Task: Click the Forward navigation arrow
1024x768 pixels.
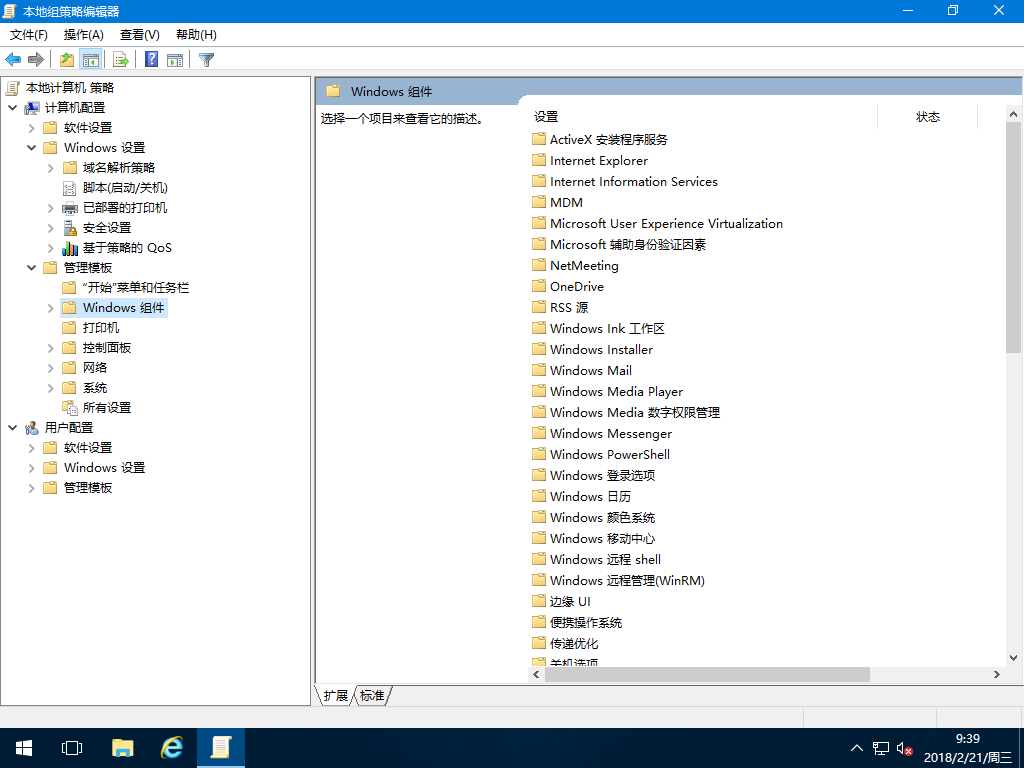Action: coord(36,59)
